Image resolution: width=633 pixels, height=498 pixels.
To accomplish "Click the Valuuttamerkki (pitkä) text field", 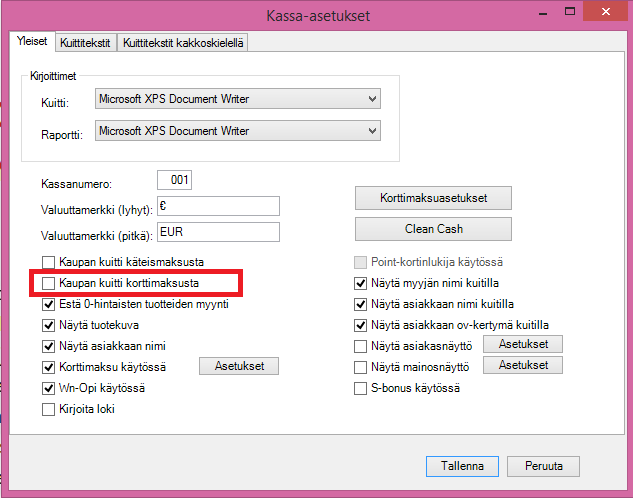I will pos(217,231).
